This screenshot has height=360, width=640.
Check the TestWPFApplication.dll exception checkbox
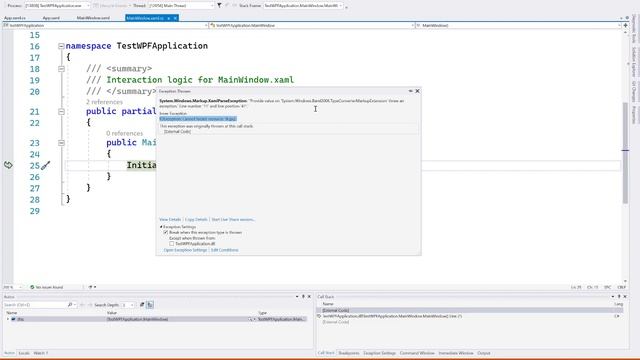point(172,244)
